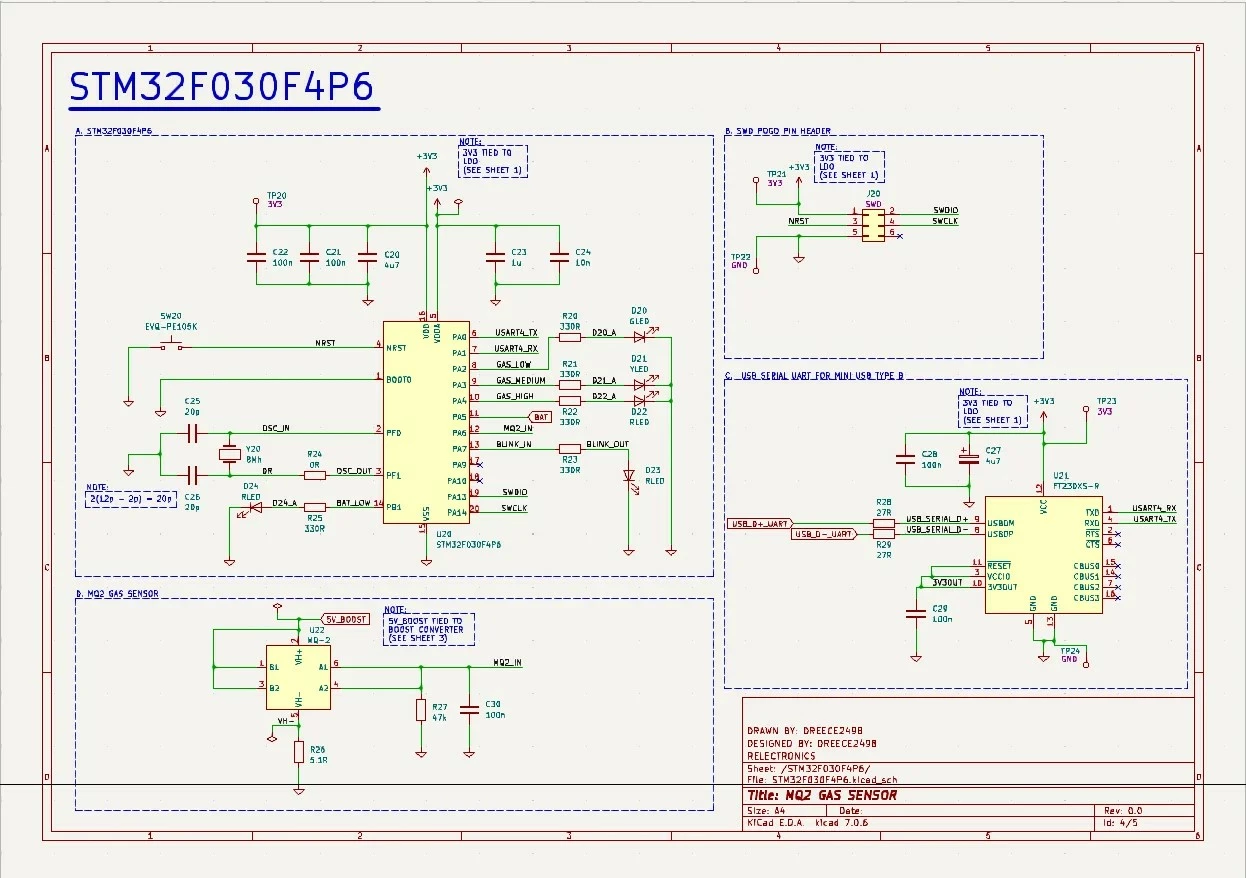Click the 'Id: 4/5' sheet number field
This screenshot has width=1246, height=878.
(x=1118, y=823)
